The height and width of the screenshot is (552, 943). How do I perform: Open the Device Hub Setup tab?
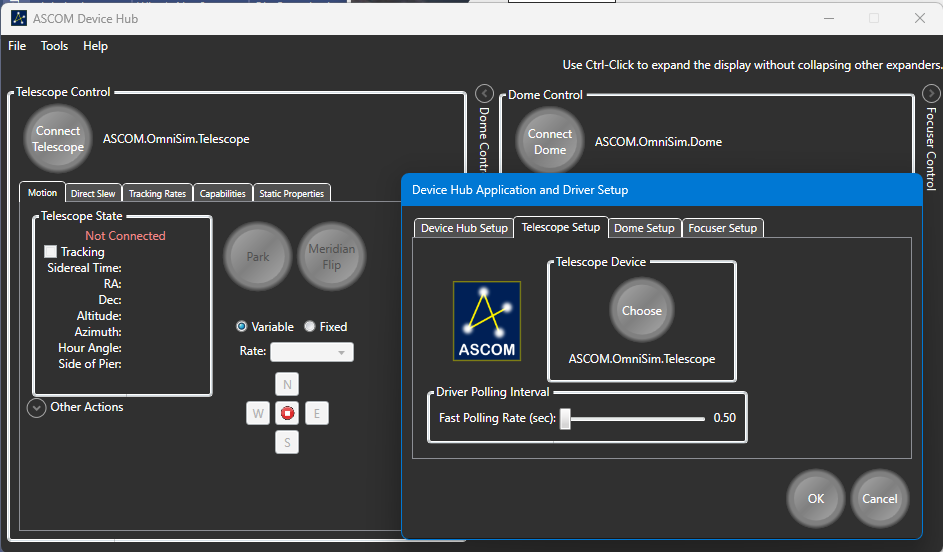[x=464, y=228]
